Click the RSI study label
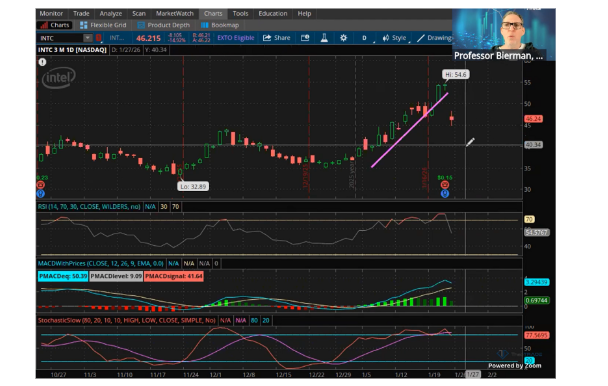The height and width of the screenshot is (386, 608). (89, 206)
